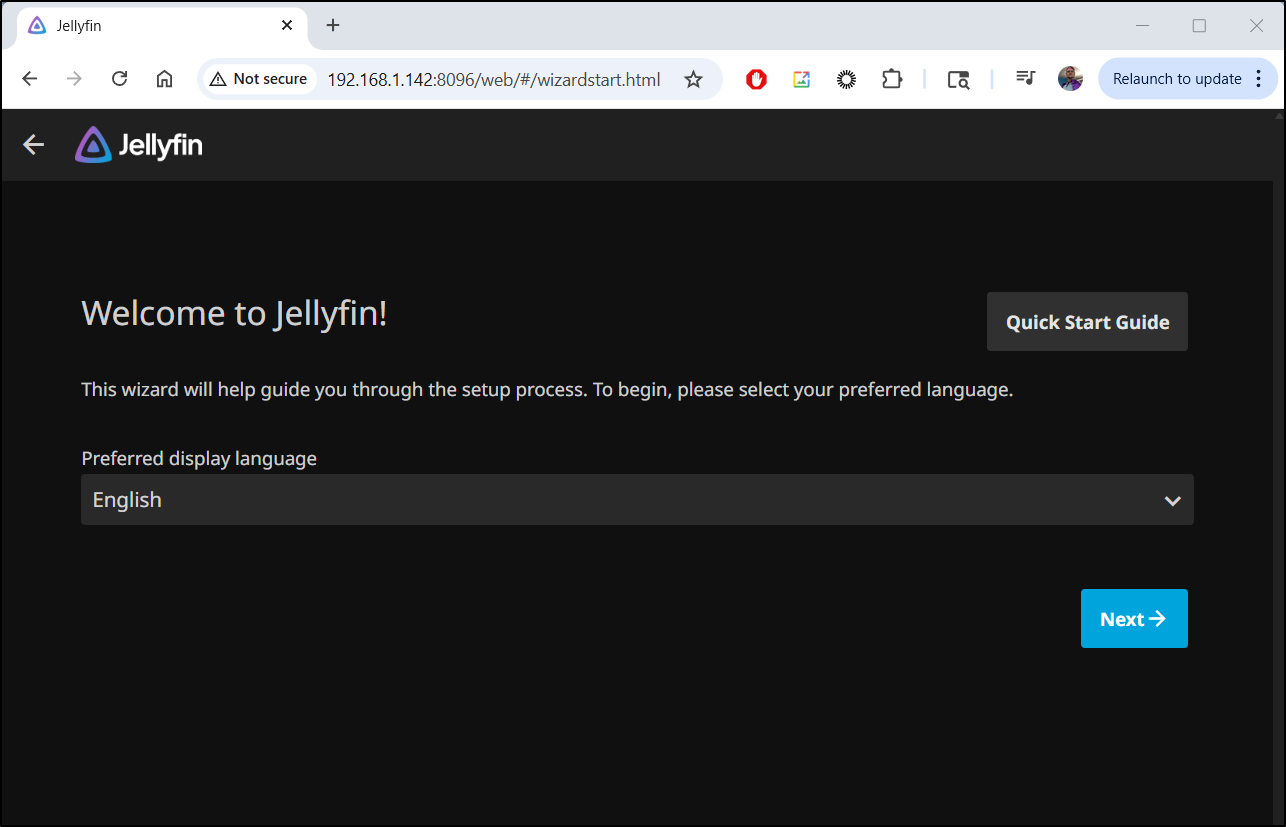Image resolution: width=1286 pixels, height=827 pixels.
Task: Click the wizard setup description sentence
Action: tap(547, 389)
